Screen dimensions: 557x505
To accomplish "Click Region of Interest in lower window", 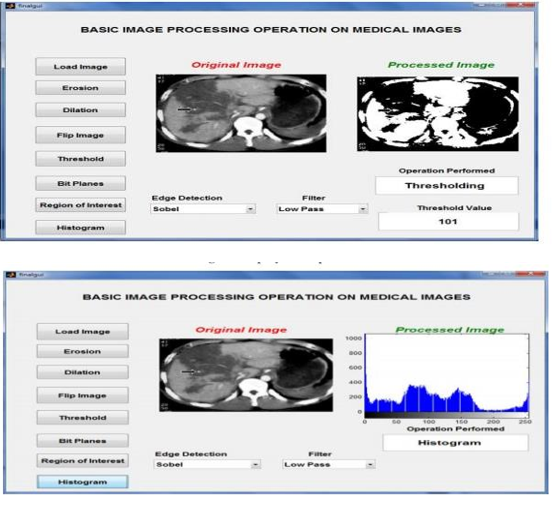I will [82, 461].
